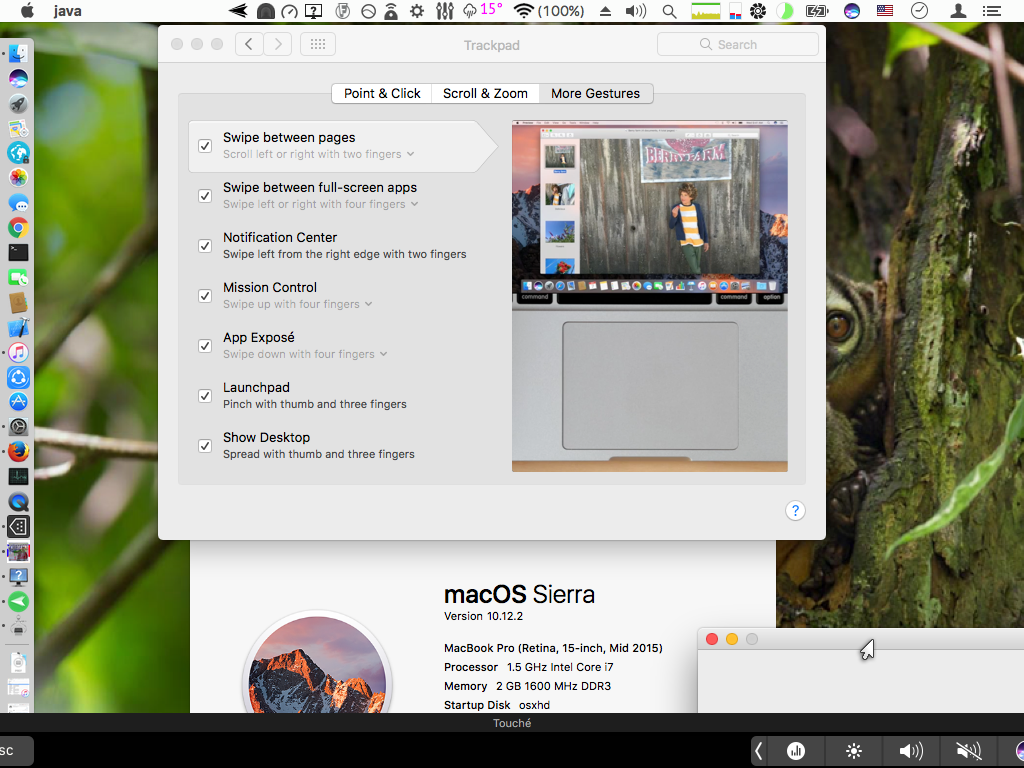Viewport: 1024px width, 768px height.
Task: Open Show All preferences grid icon
Action: [x=317, y=44]
